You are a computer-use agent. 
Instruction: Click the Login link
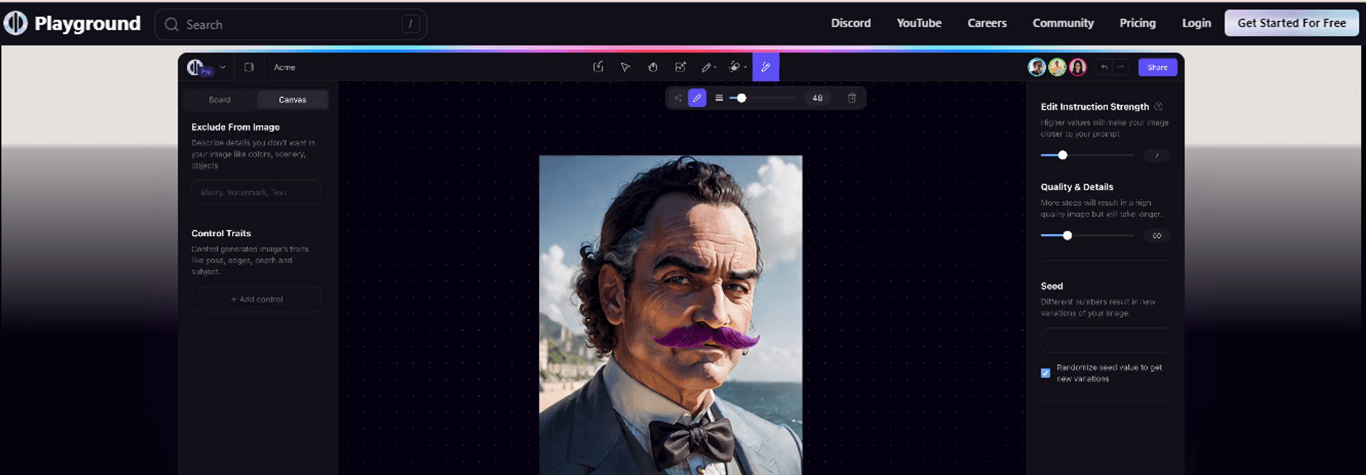(x=1196, y=23)
